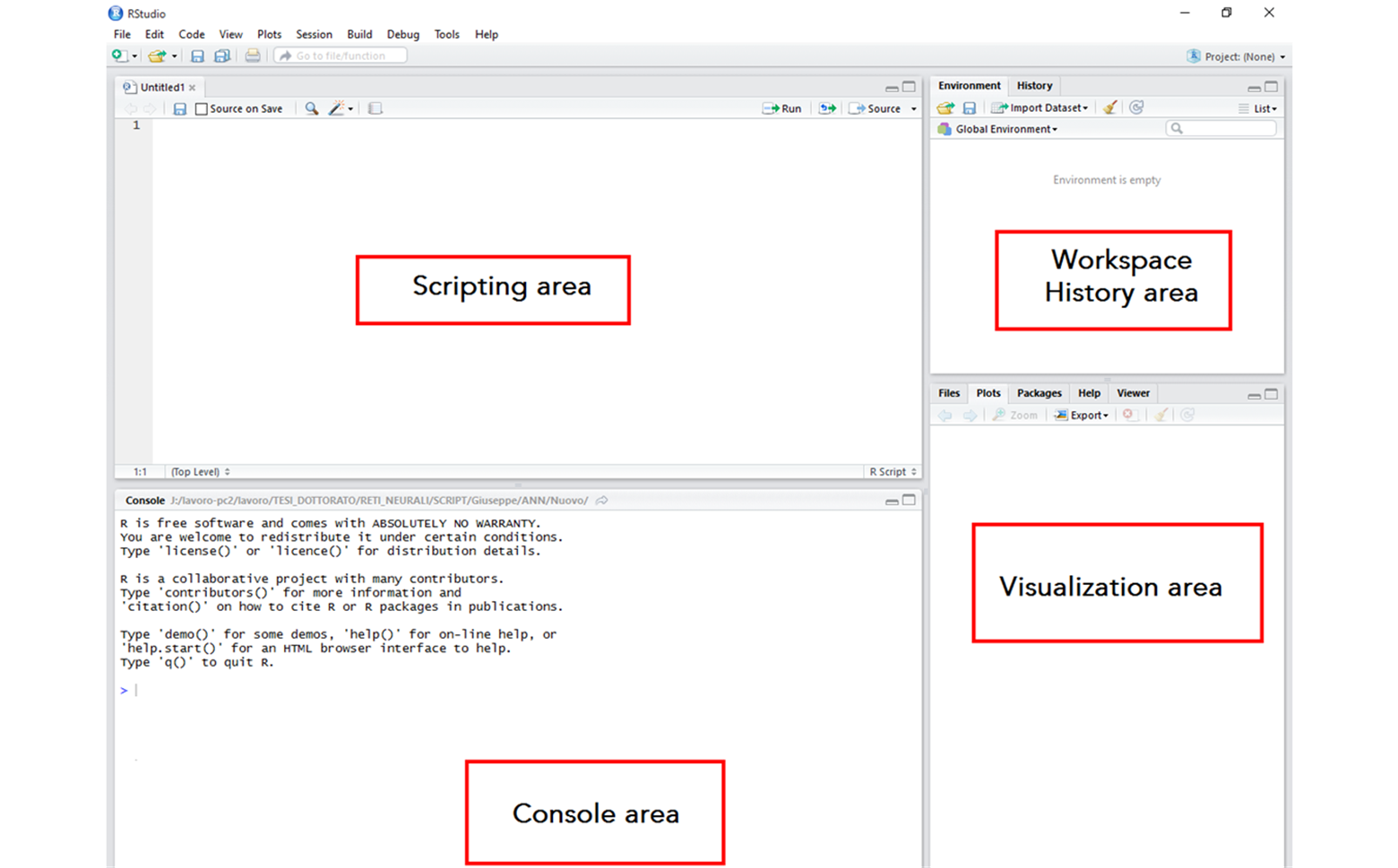This screenshot has width=1398, height=868.
Task: Run the current line with Run button
Action: point(781,108)
